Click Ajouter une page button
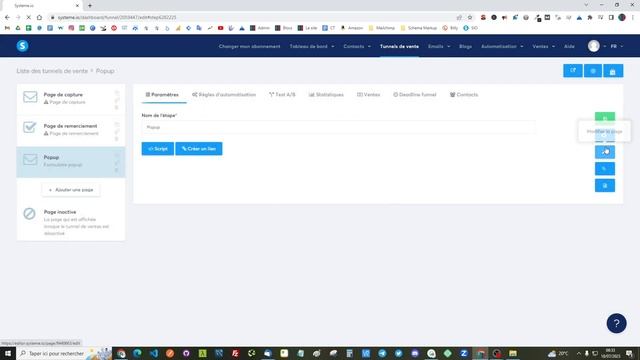 (x=71, y=190)
